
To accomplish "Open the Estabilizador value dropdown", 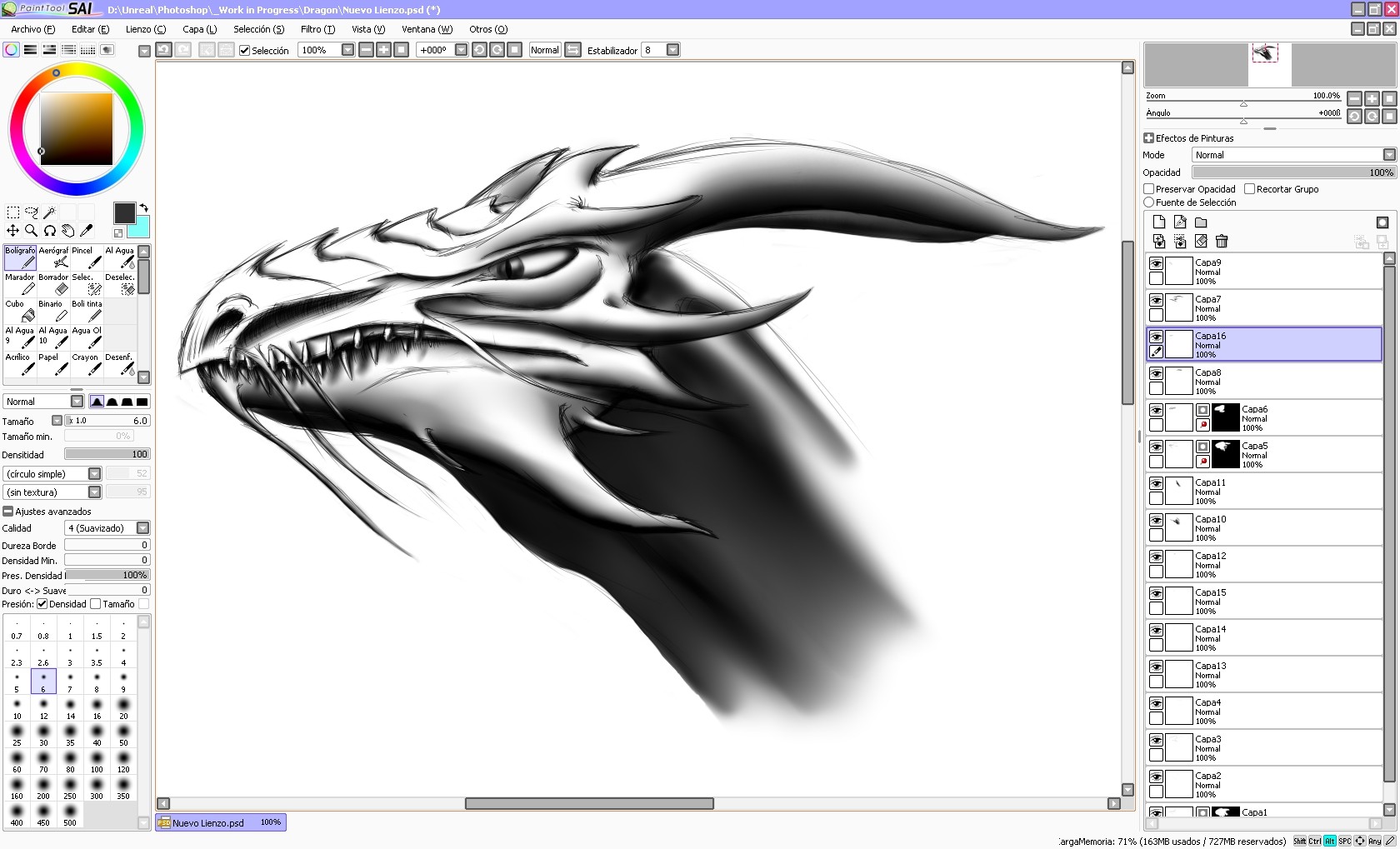I will [672, 50].
